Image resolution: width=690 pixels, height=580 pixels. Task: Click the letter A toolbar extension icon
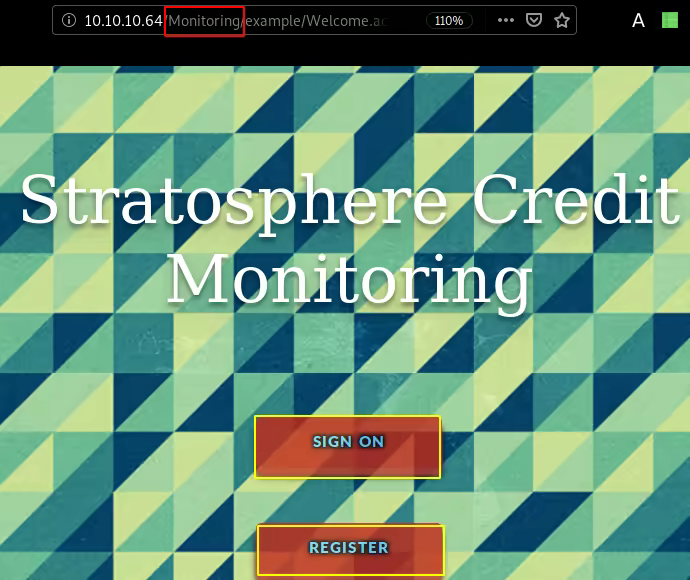639,20
